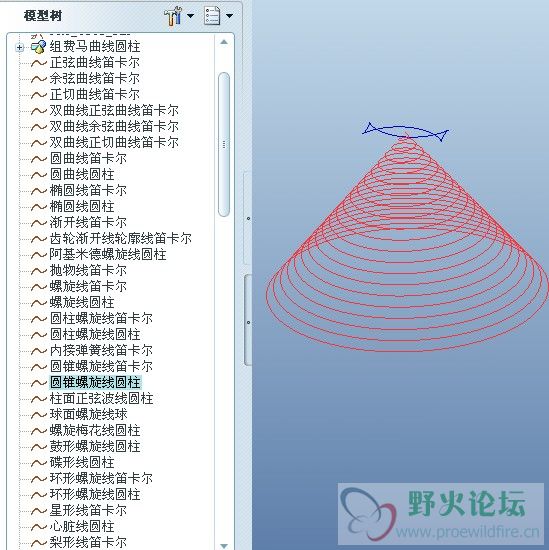Select the 余弦曲线笛卡尔 feature
This screenshot has height=550, width=549.
[x=94, y=79]
